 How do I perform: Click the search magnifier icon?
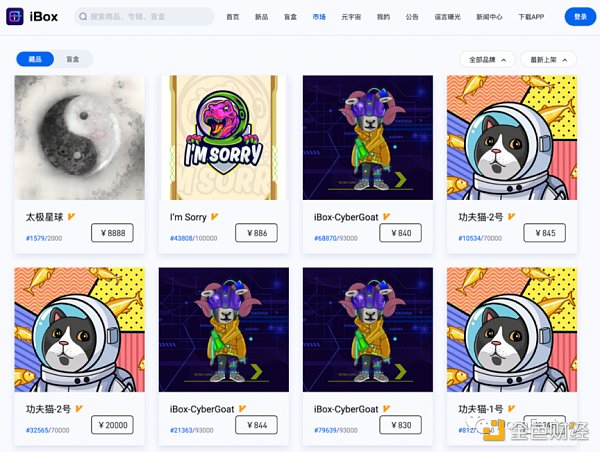pyautogui.click(x=83, y=17)
